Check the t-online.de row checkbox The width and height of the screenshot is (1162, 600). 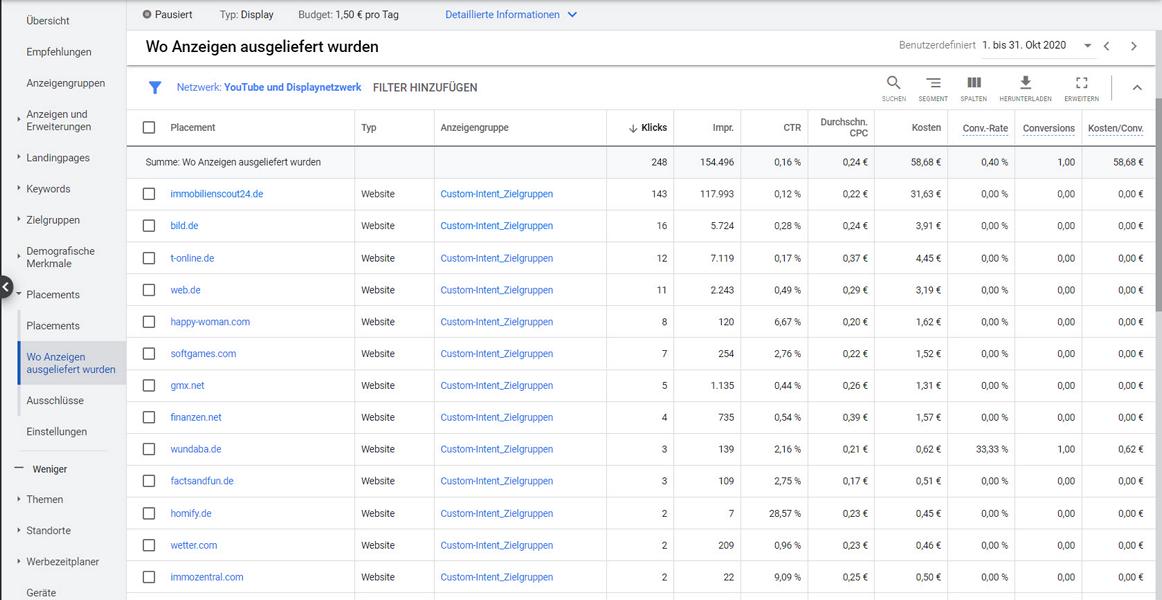149,258
